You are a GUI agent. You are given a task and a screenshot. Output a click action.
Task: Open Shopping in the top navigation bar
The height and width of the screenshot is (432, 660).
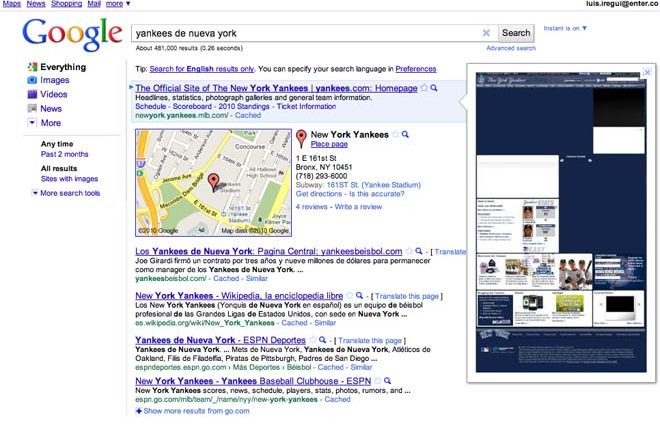[67, 4]
